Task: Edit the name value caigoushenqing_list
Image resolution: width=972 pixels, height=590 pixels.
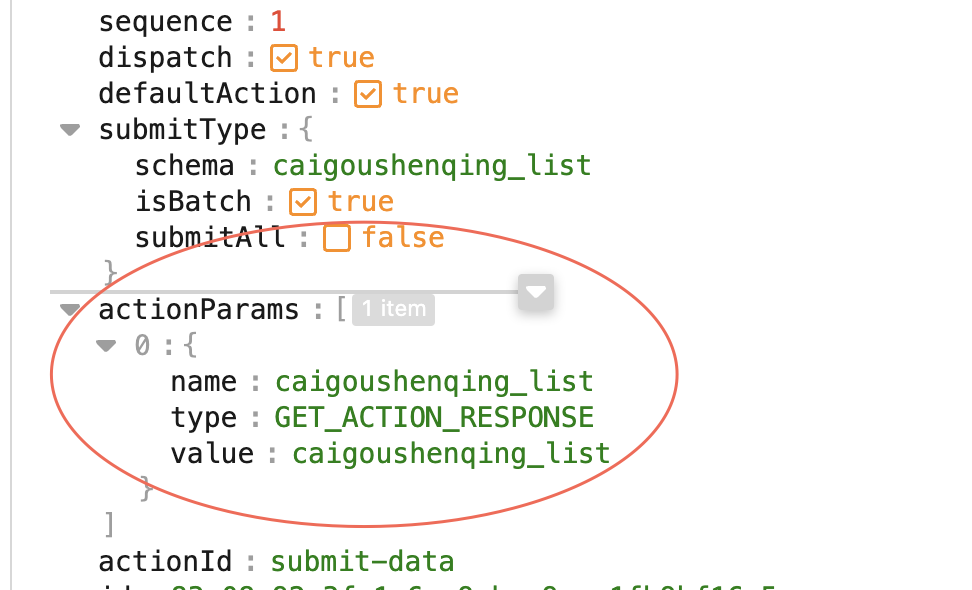Action: pos(435,382)
